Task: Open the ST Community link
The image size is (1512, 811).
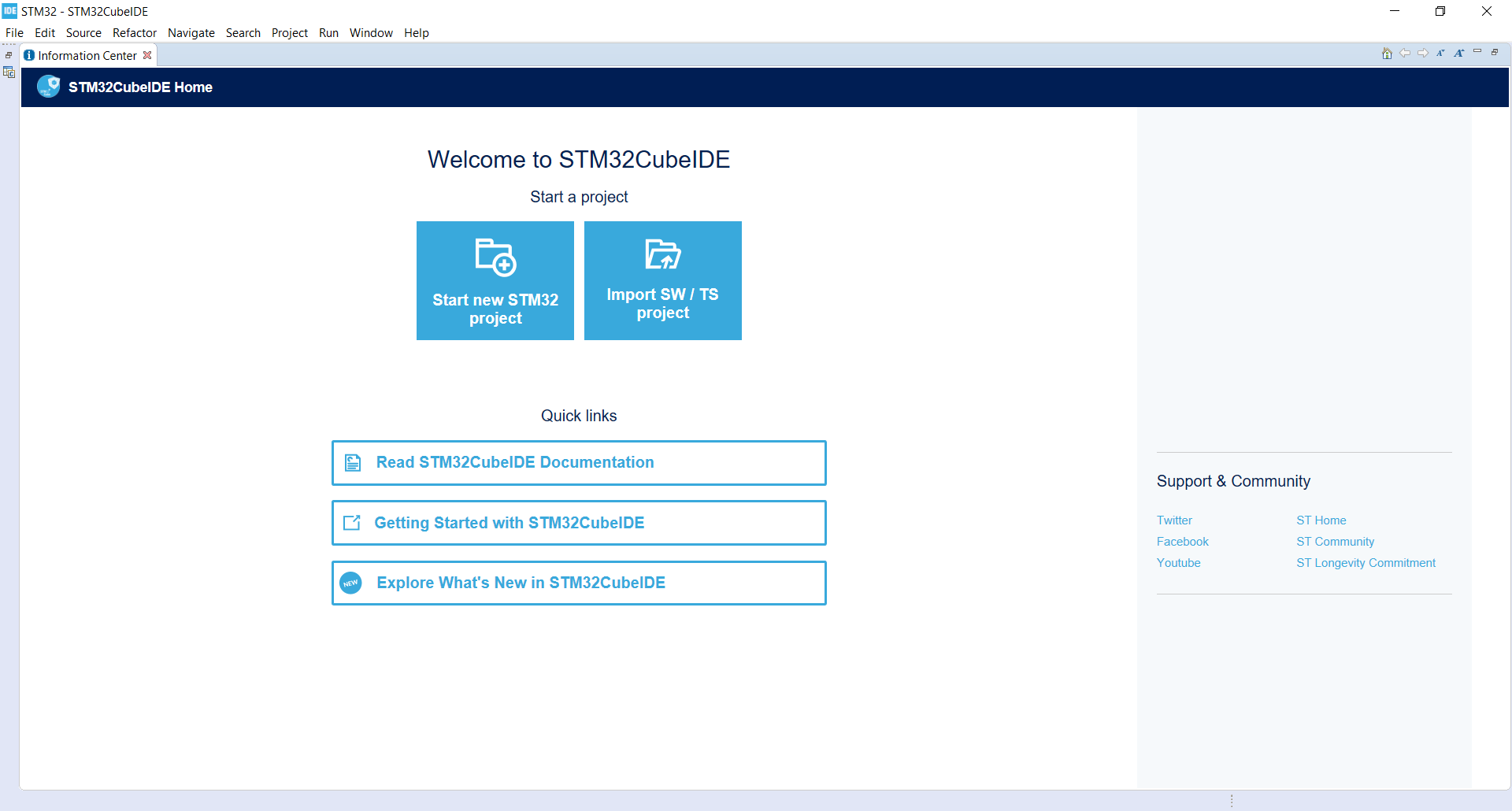Action: pos(1335,542)
